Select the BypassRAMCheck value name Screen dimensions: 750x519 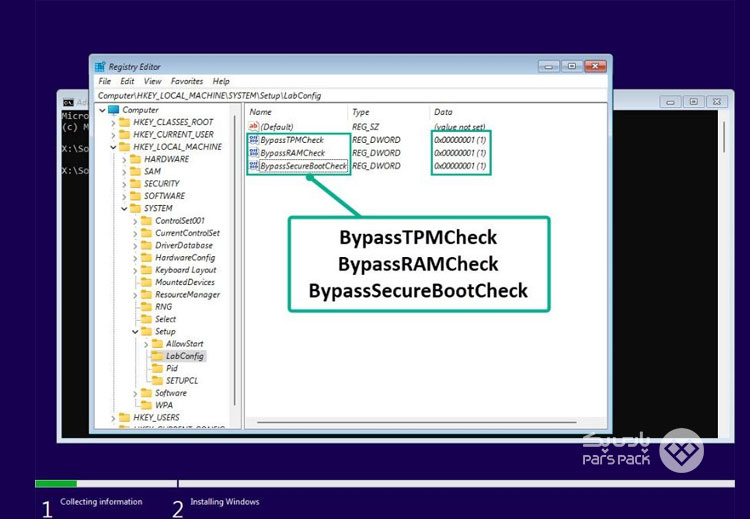(x=293, y=153)
